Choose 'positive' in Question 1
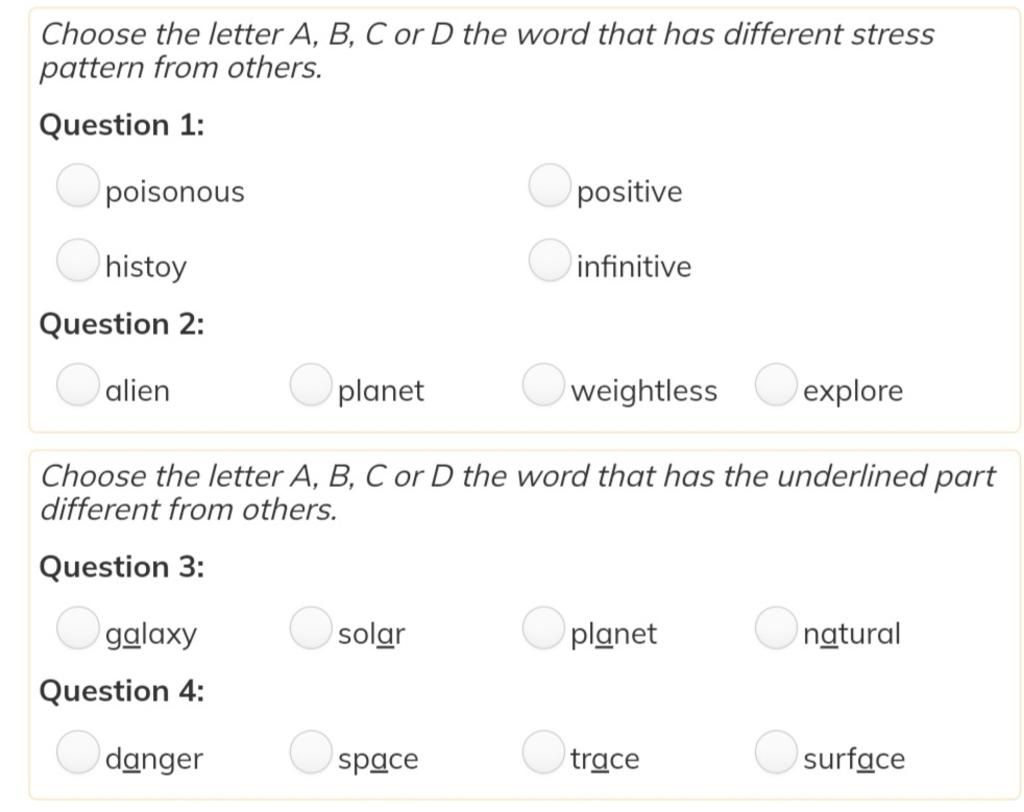This screenshot has height=812, width=1024. point(549,186)
